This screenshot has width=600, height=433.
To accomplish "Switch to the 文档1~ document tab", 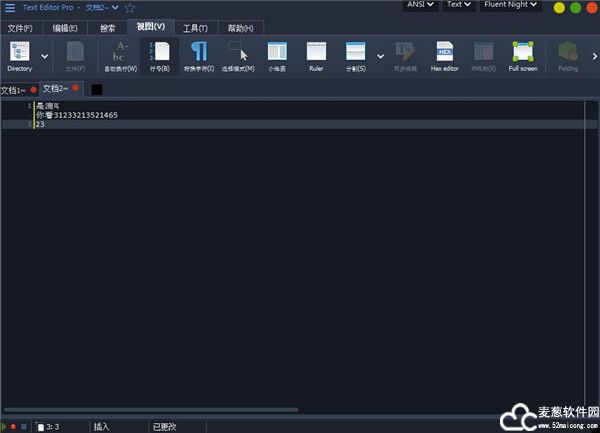I will [x=13, y=89].
